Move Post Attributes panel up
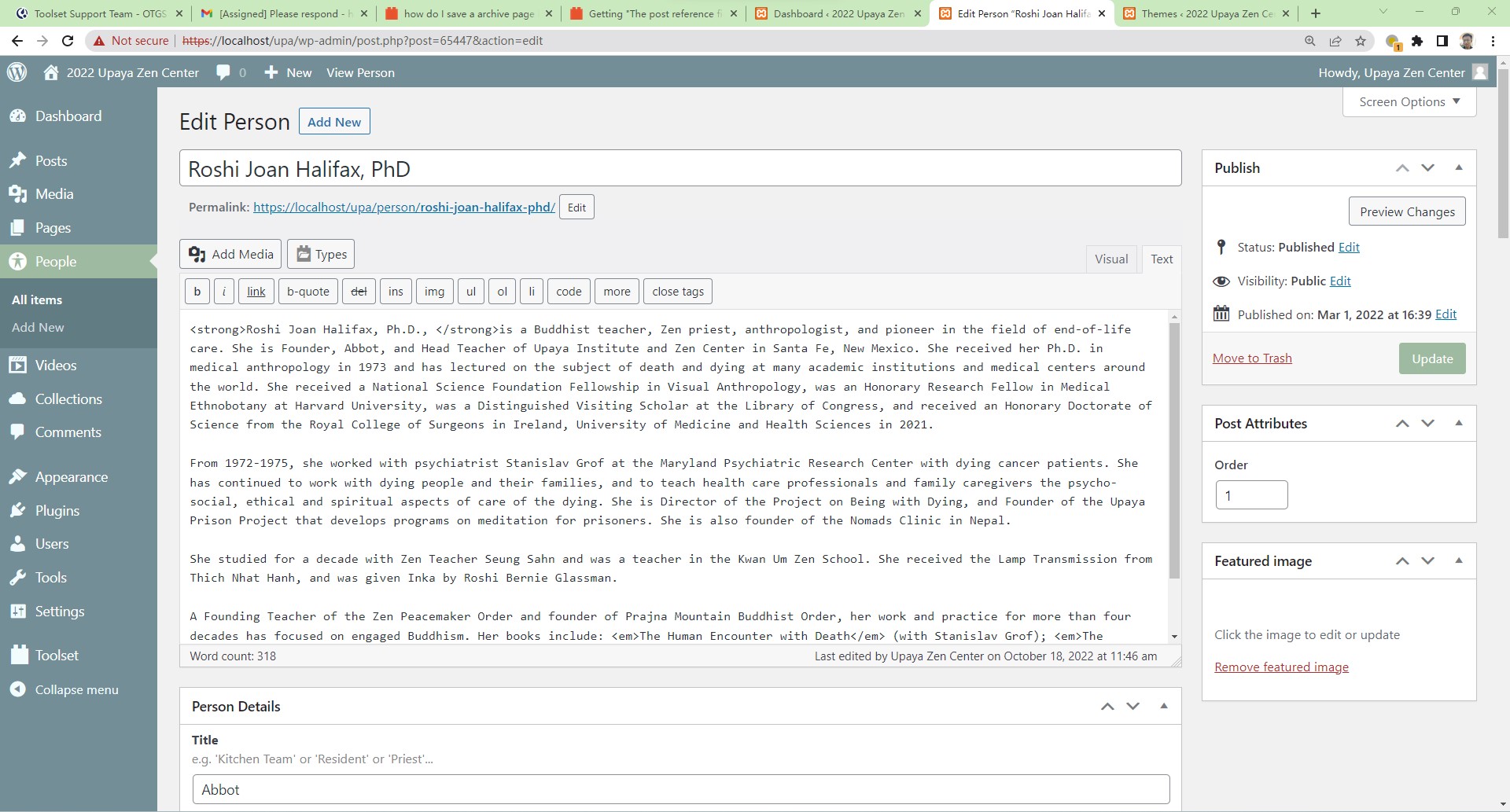The height and width of the screenshot is (812, 1510). click(1402, 423)
